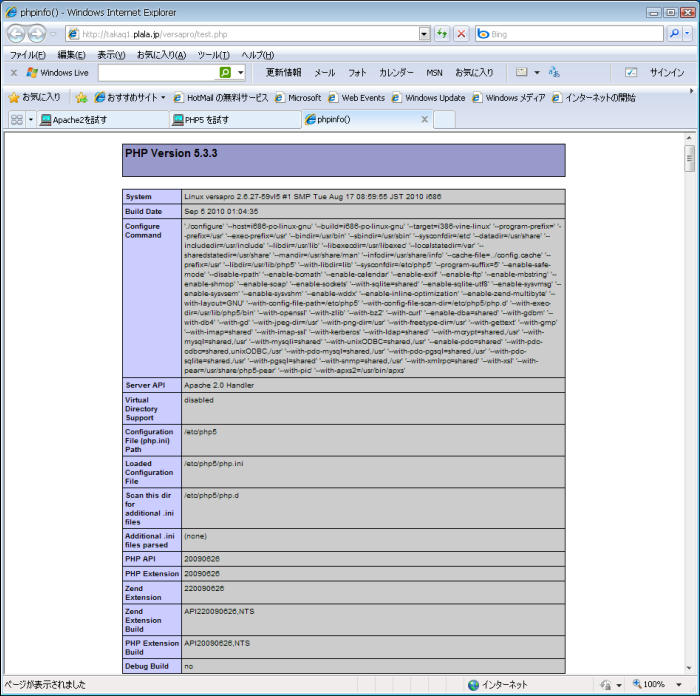Click the Refresh page icon
This screenshot has width=700, height=696.
[x=442, y=34]
